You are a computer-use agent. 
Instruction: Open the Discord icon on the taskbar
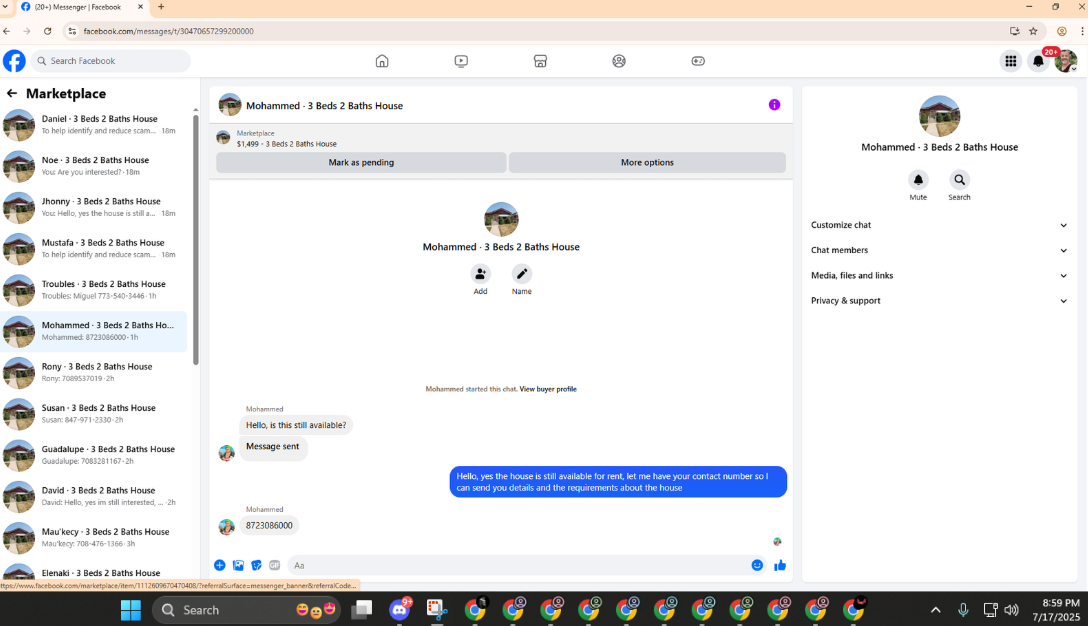pyautogui.click(x=399, y=610)
